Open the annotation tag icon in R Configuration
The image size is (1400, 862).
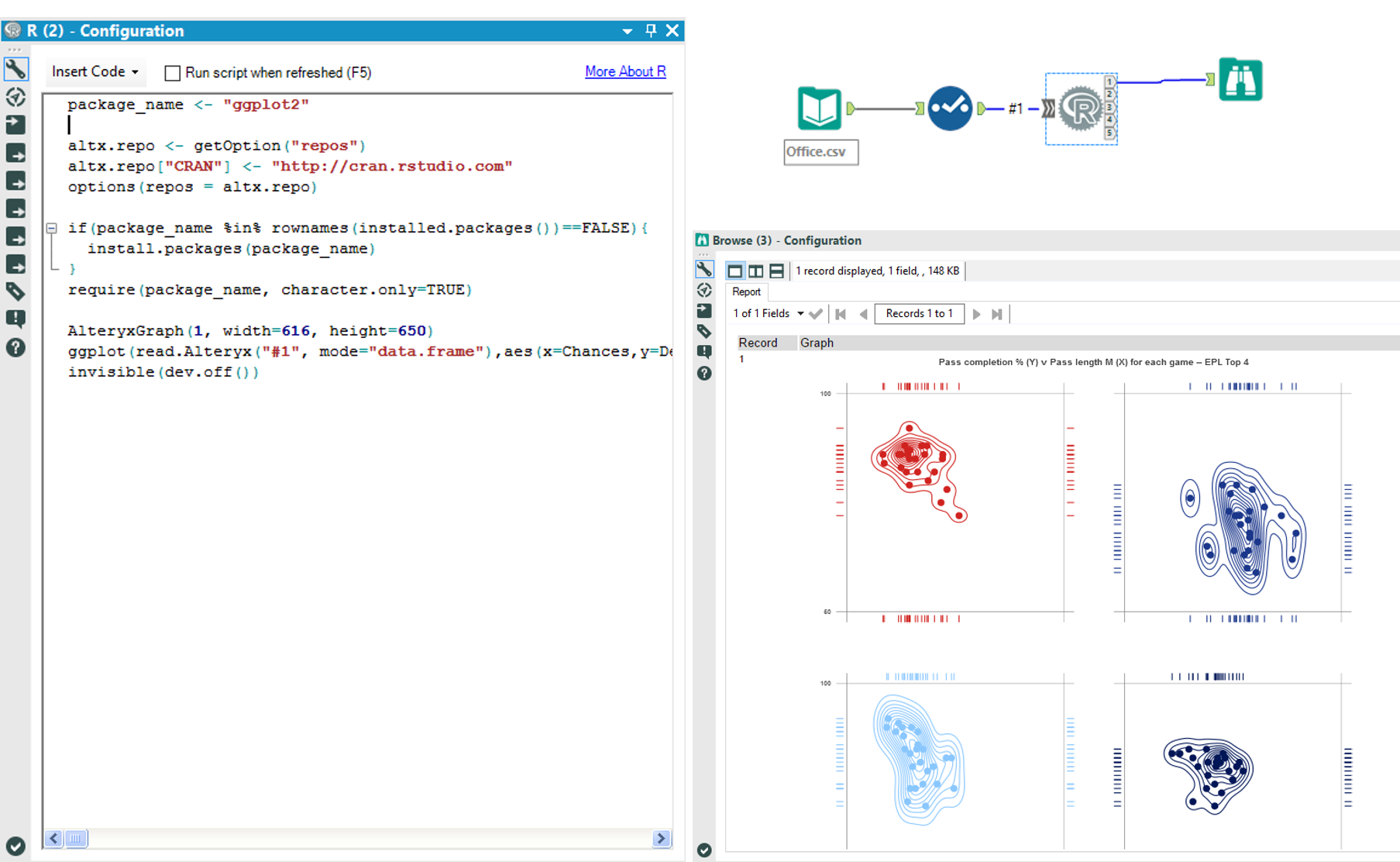(15, 291)
